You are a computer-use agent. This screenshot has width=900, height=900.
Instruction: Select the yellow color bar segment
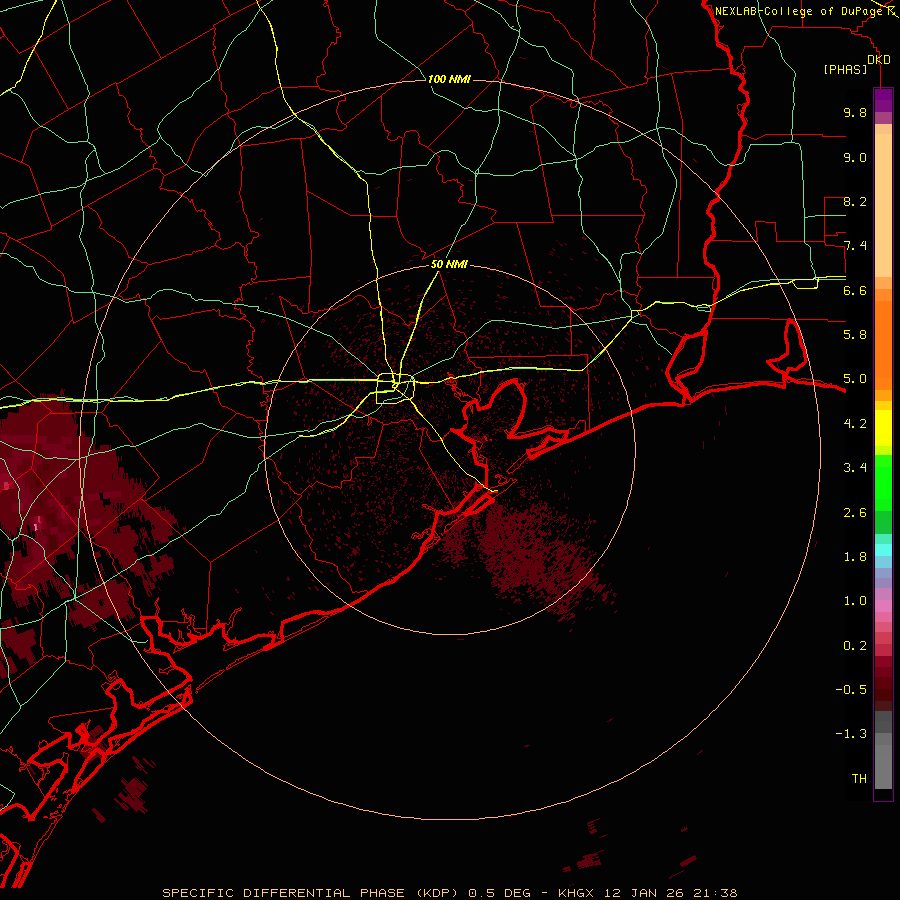coord(883,428)
